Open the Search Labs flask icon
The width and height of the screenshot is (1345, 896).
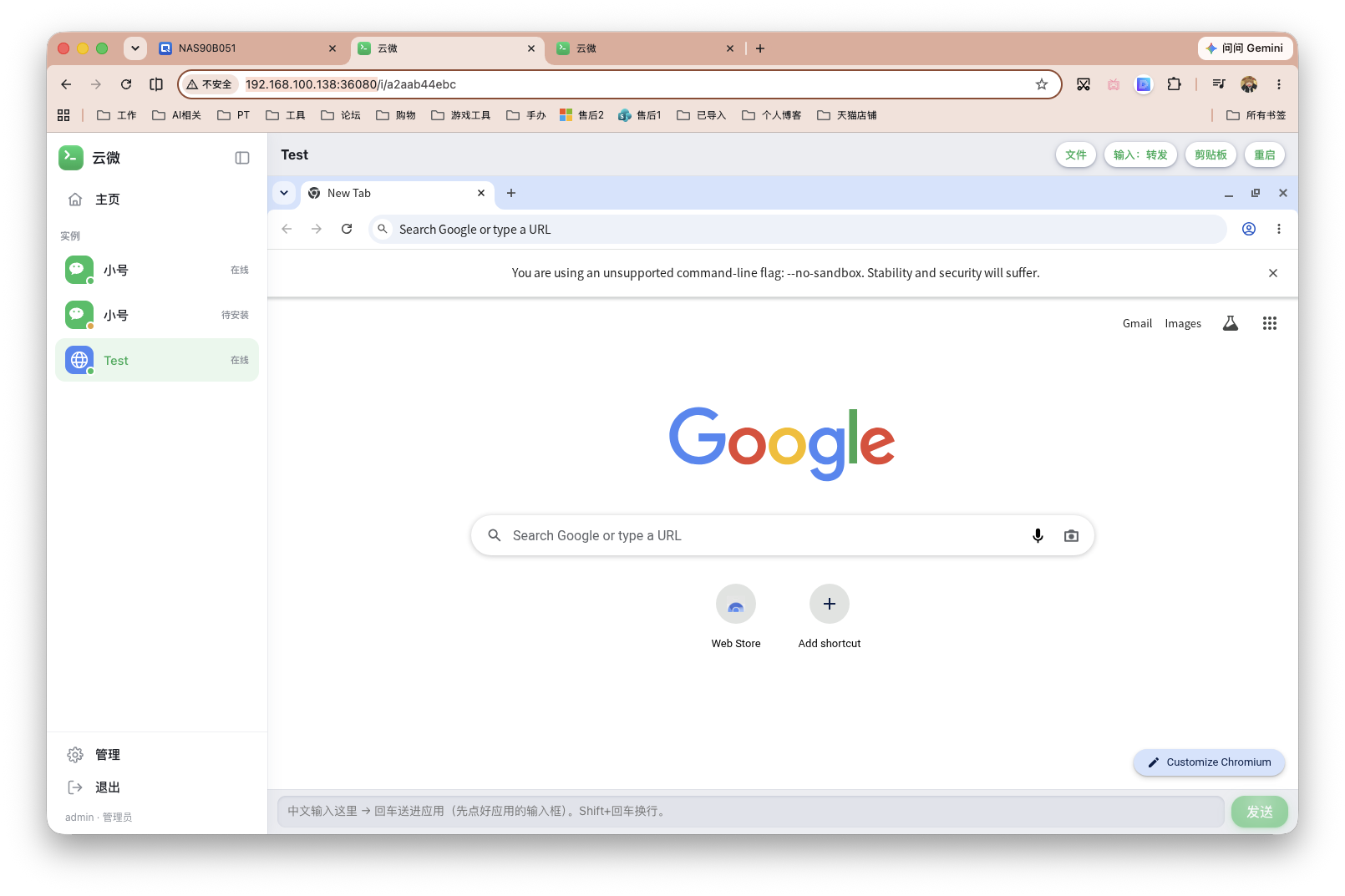tap(1231, 323)
